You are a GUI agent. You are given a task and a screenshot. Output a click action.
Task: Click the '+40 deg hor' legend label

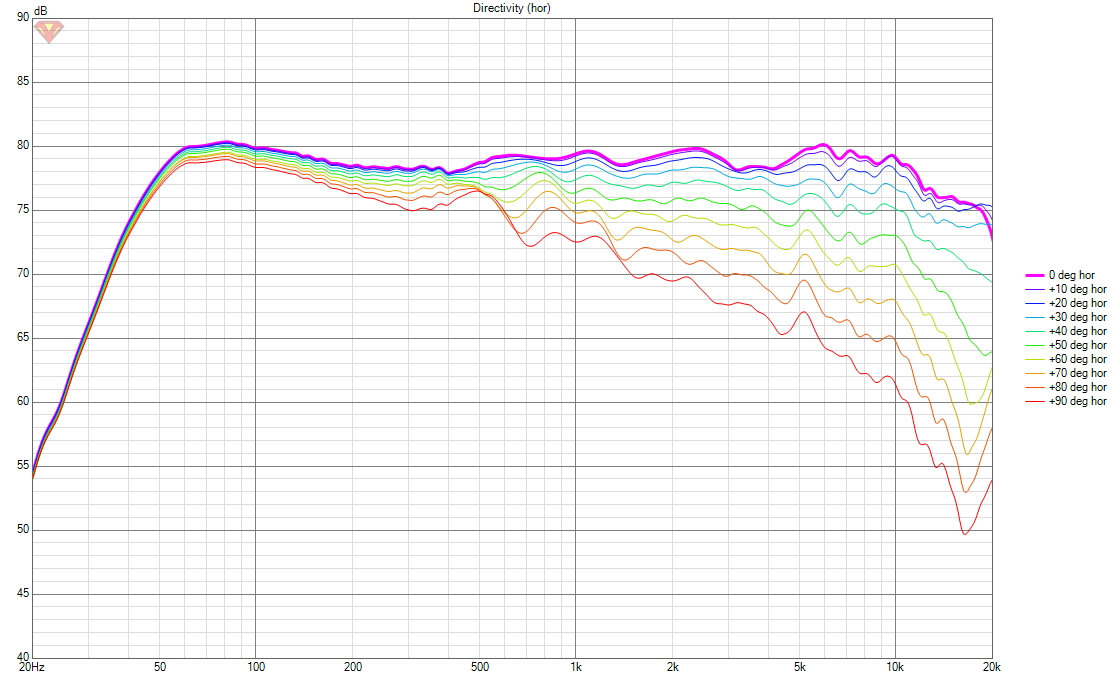[1078, 331]
